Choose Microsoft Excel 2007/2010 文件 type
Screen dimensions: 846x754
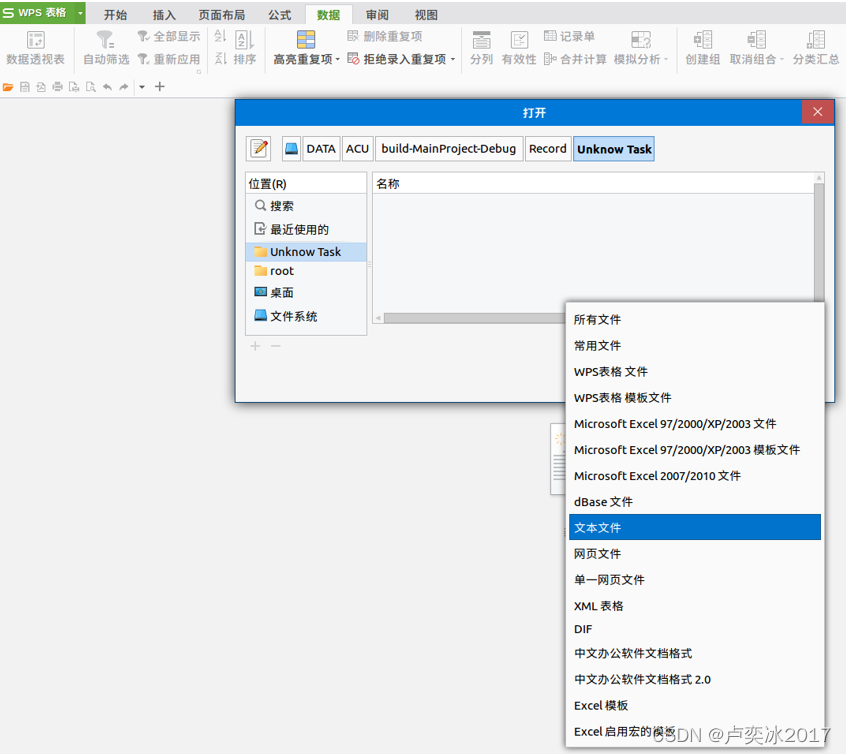click(x=695, y=476)
